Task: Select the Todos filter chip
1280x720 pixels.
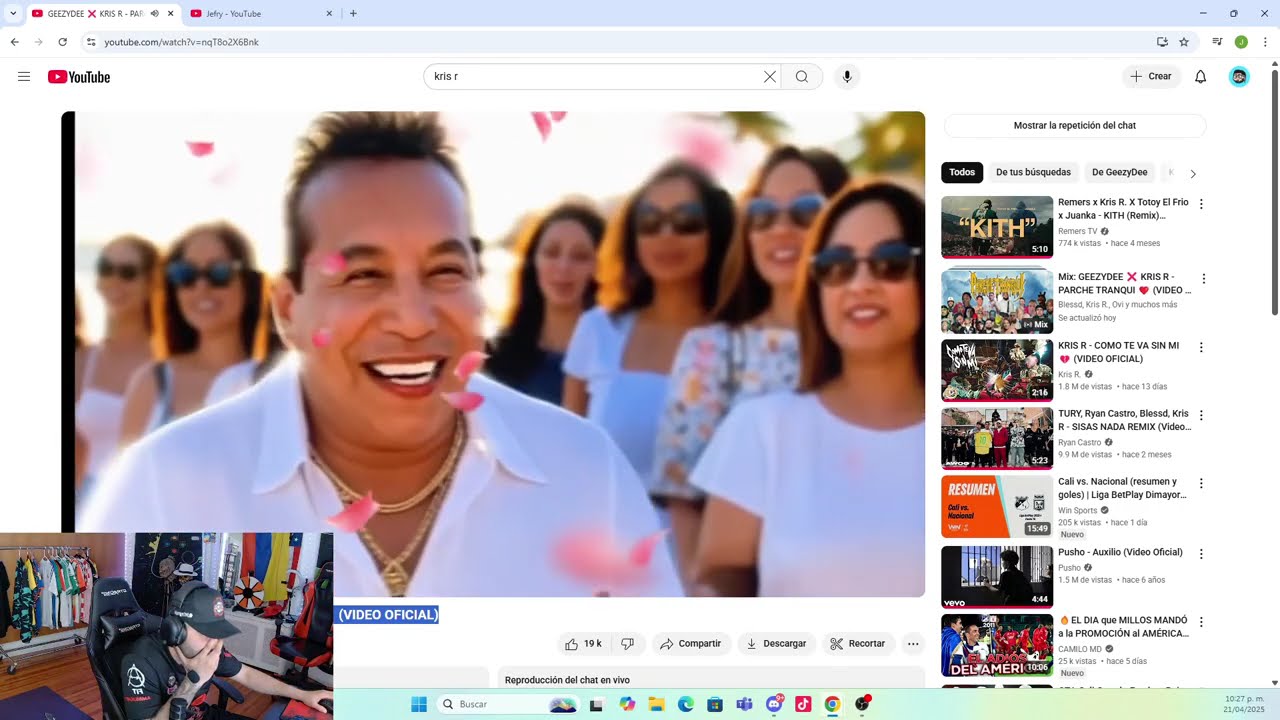Action: (x=962, y=173)
